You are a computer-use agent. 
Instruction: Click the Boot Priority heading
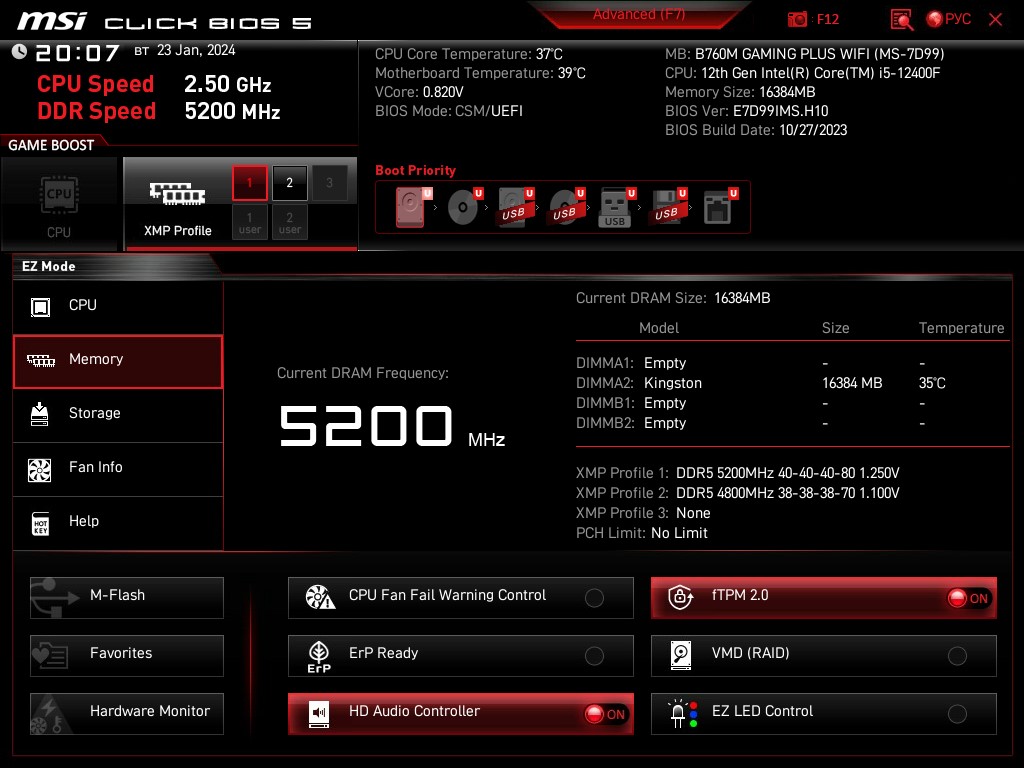[x=415, y=170]
